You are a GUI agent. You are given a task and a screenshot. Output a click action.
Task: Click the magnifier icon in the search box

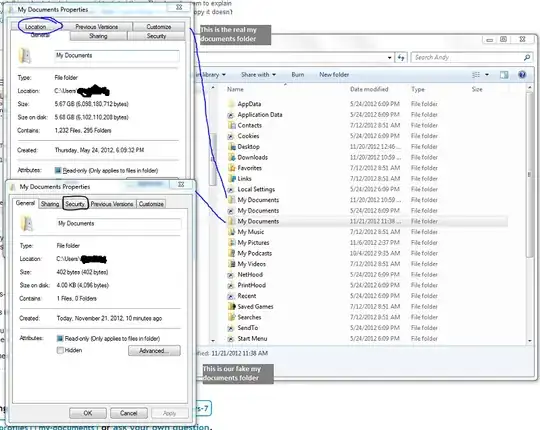527,57
